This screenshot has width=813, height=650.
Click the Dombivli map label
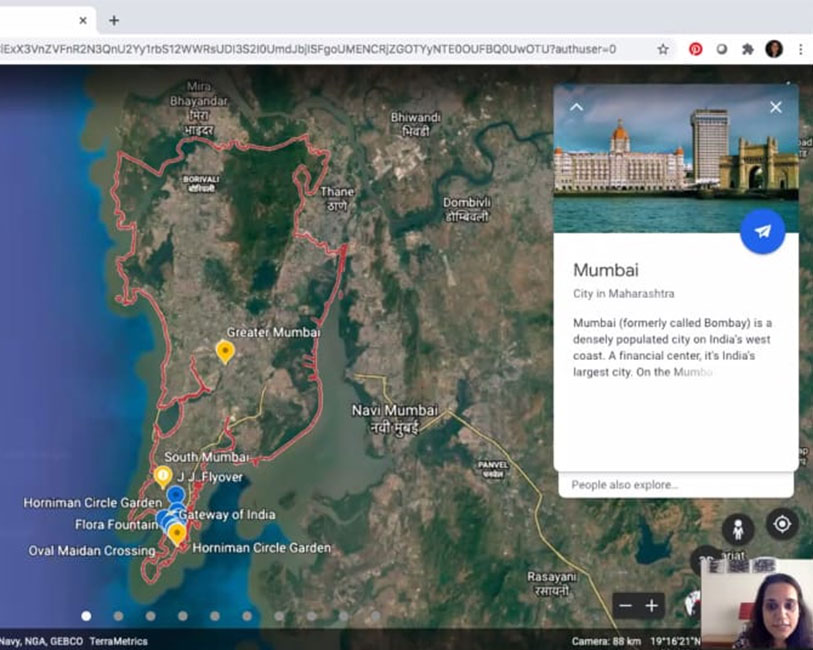[x=467, y=209]
